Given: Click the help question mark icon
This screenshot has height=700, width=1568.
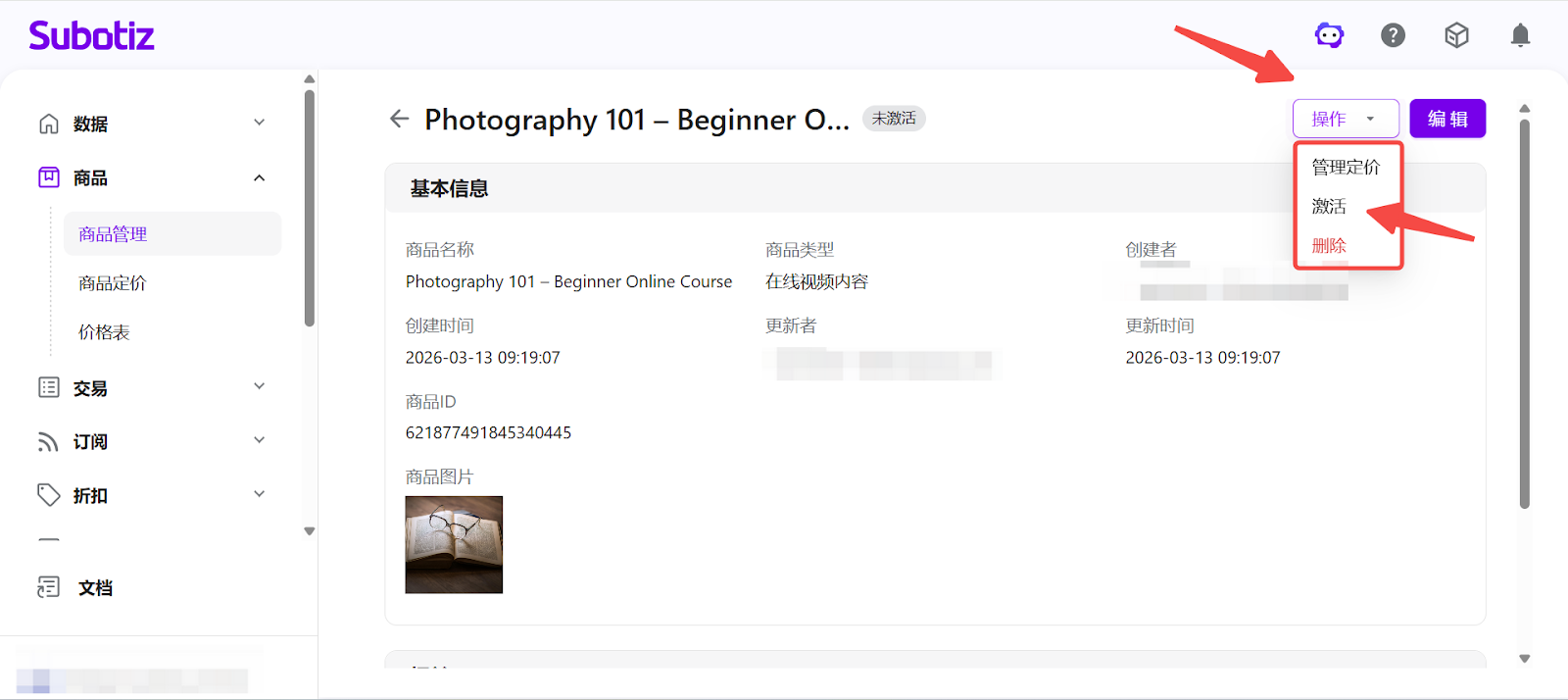Looking at the screenshot, I should point(1393,36).
